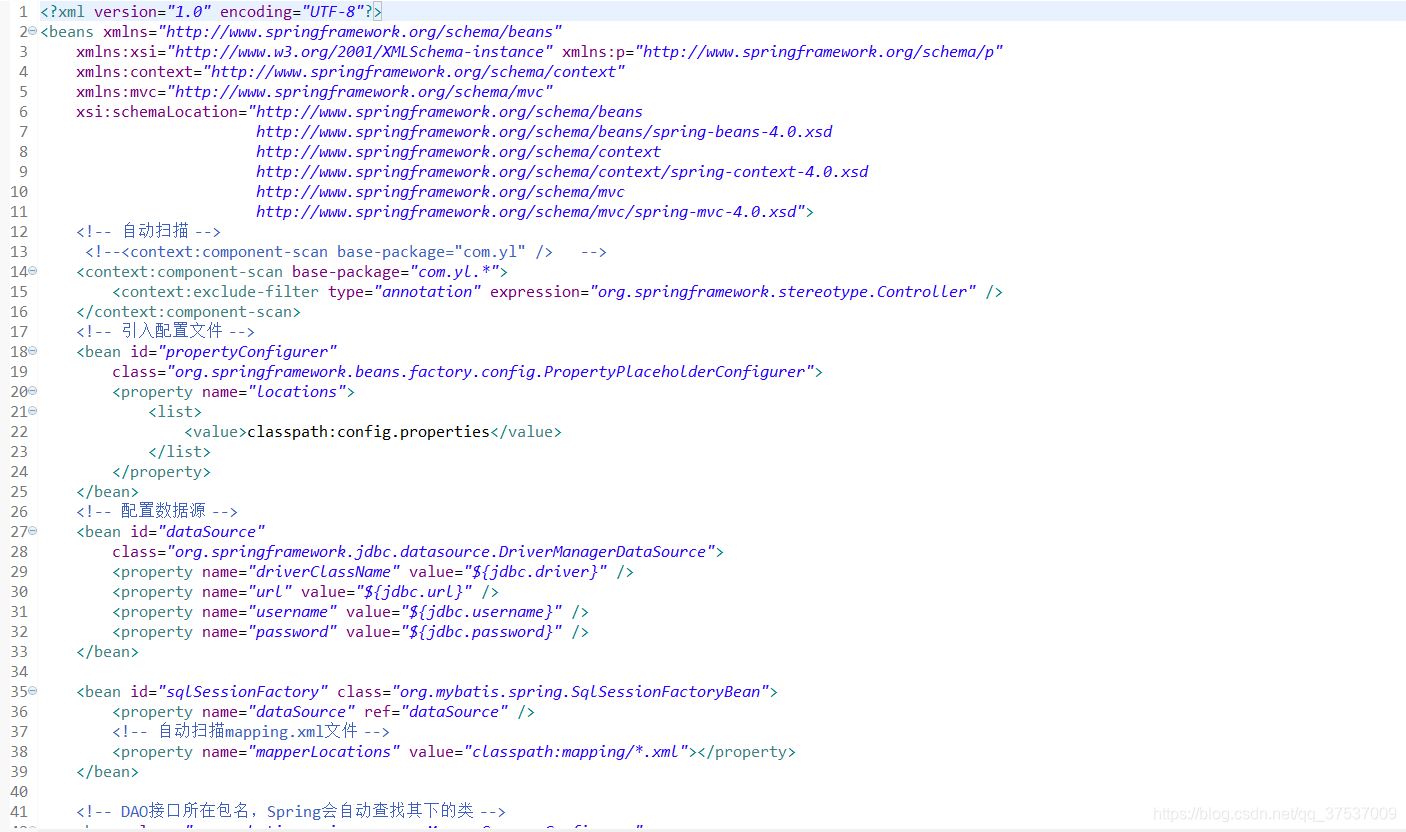The width and height of the screenshot is (1406, 832).
Task: Click the "propertyConfigurer" id value
Action: [x=247, y=352]
